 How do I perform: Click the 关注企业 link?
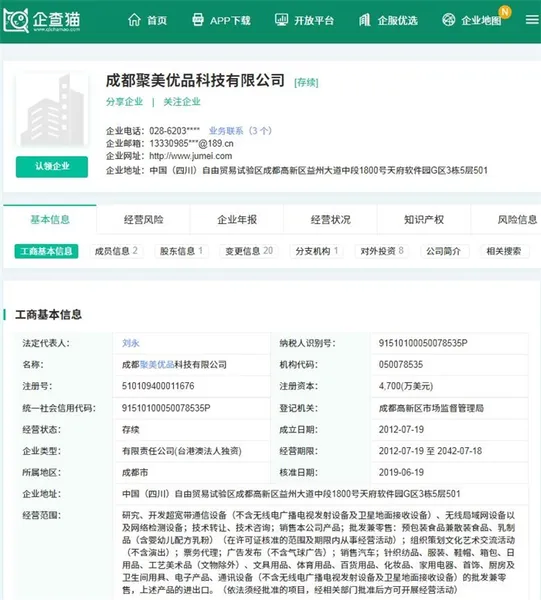pyautogui.click(x=182, y=102)
